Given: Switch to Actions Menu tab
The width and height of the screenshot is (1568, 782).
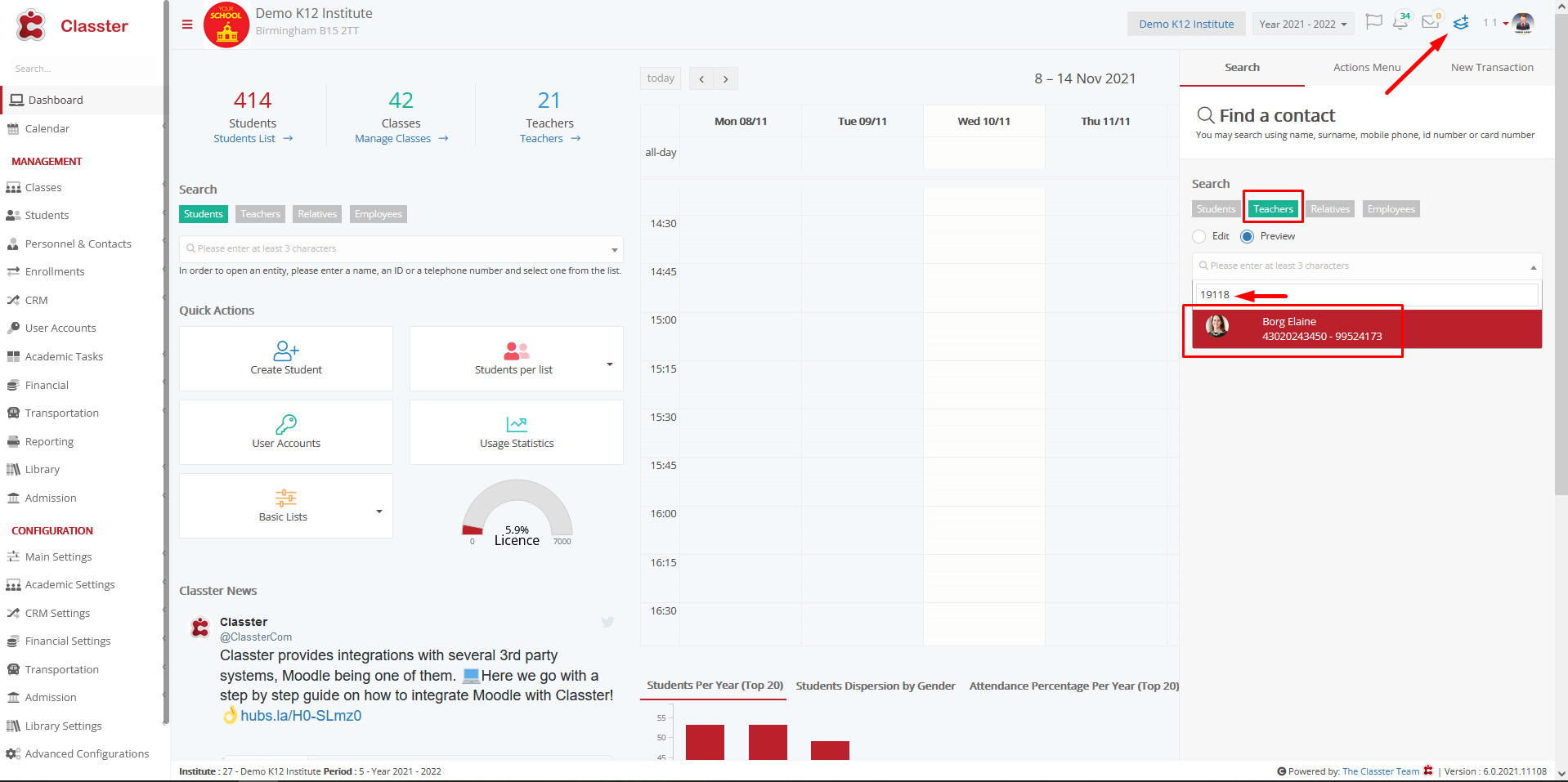Looking at the screenshot, I should [x=1366, y=68].
